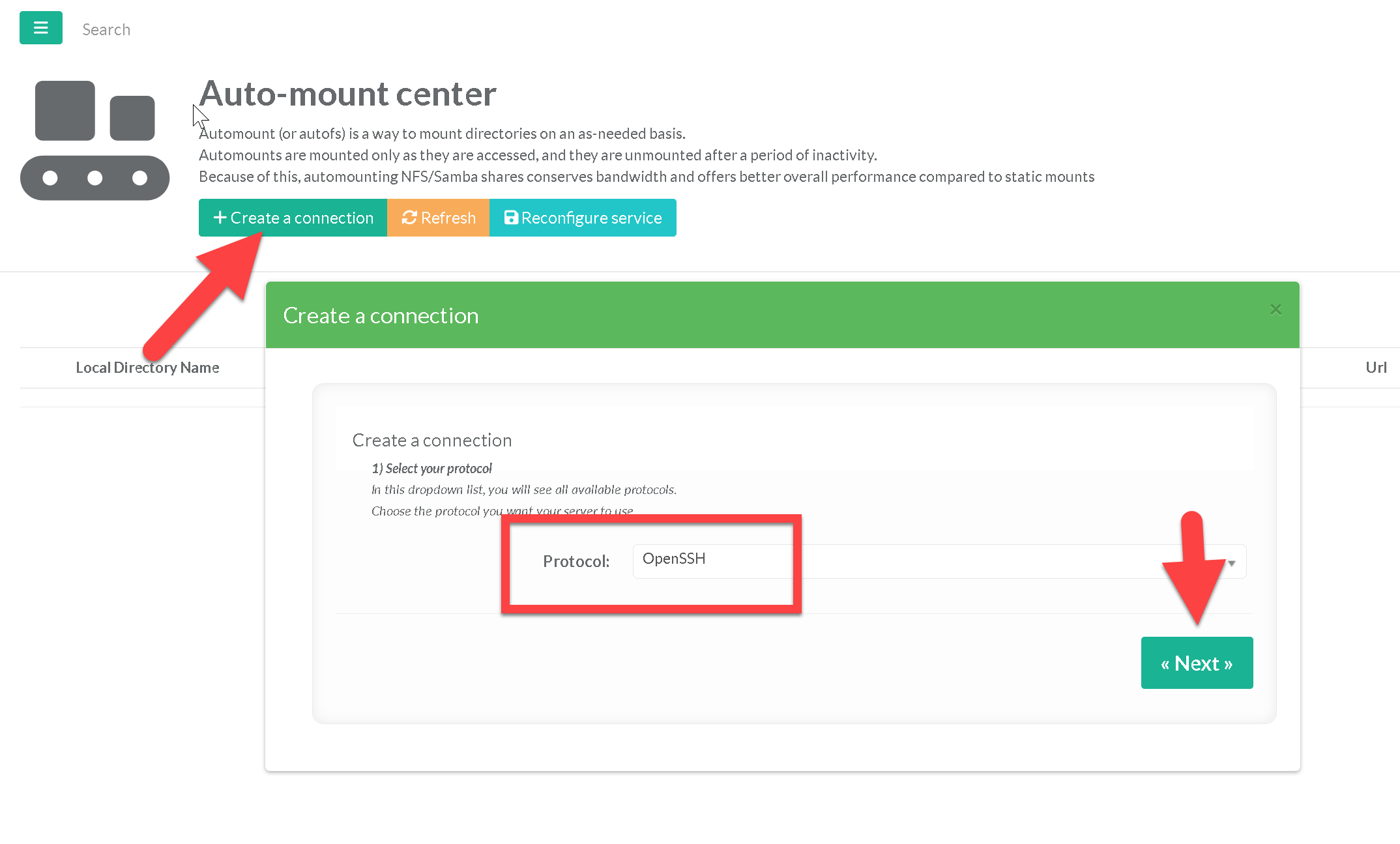Click the floppy disk Reconfigure icon
Screen dimensions: 1400x844
(x=512, y=218)
